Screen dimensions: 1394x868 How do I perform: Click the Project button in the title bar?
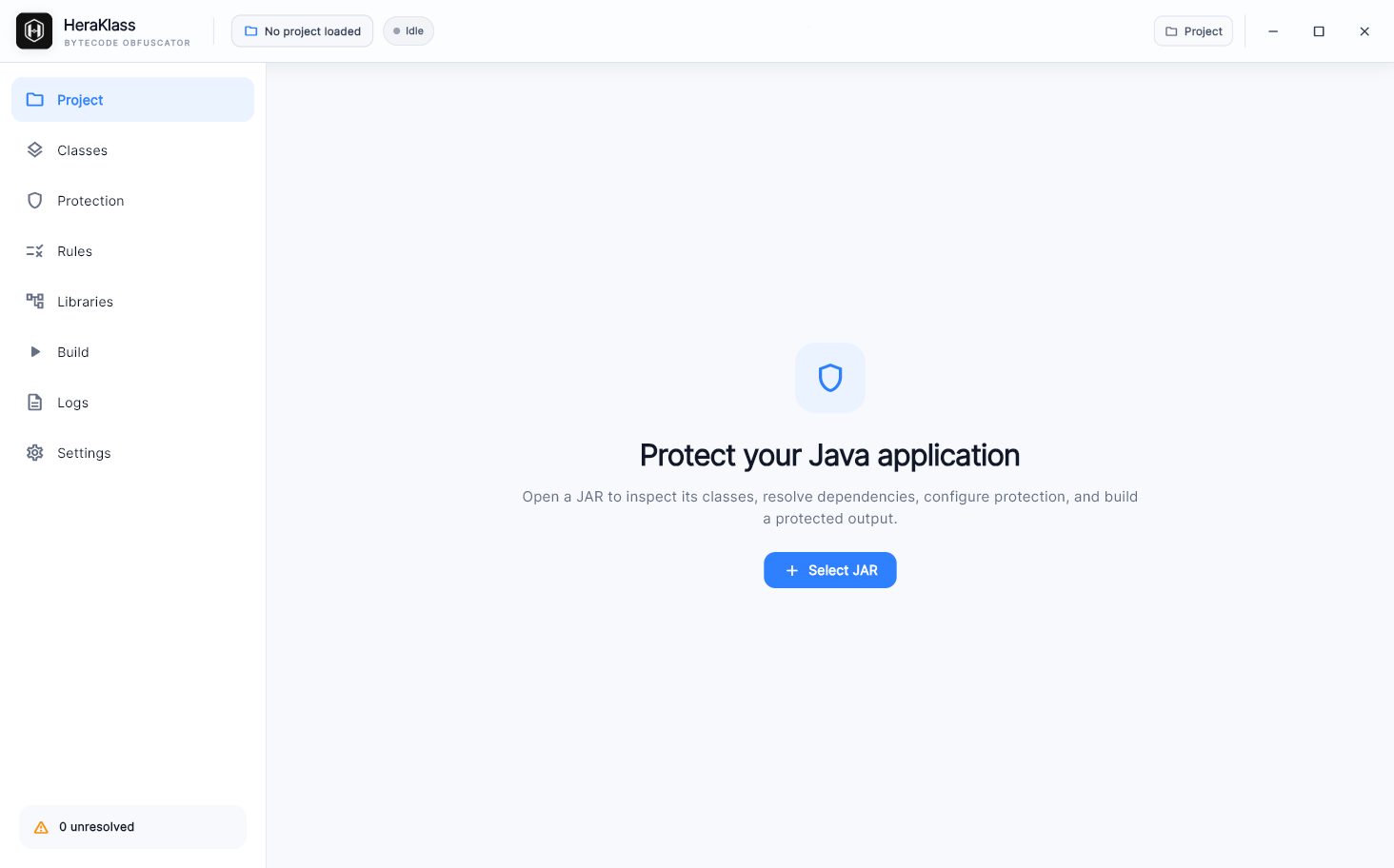(1193, 31)
